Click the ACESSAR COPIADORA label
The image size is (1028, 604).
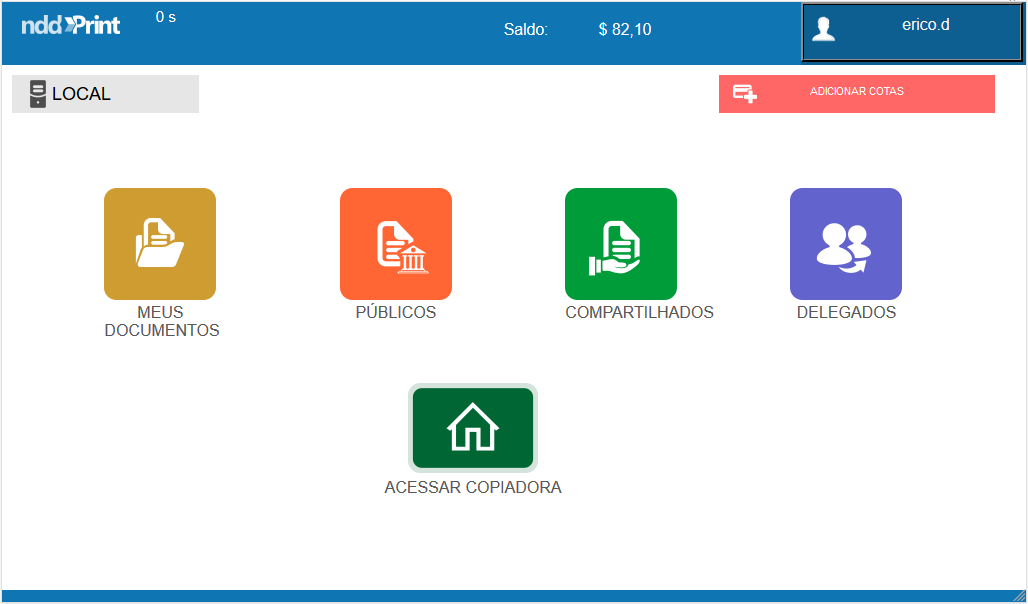pos(473,488)
